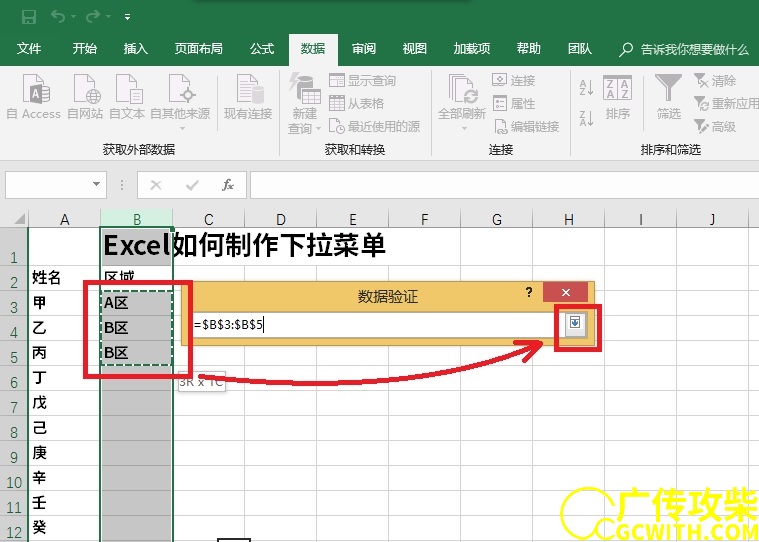The width and height of the screenshot is (759, 542).
Task: Click the 高级 filter button
Action: 715,126
